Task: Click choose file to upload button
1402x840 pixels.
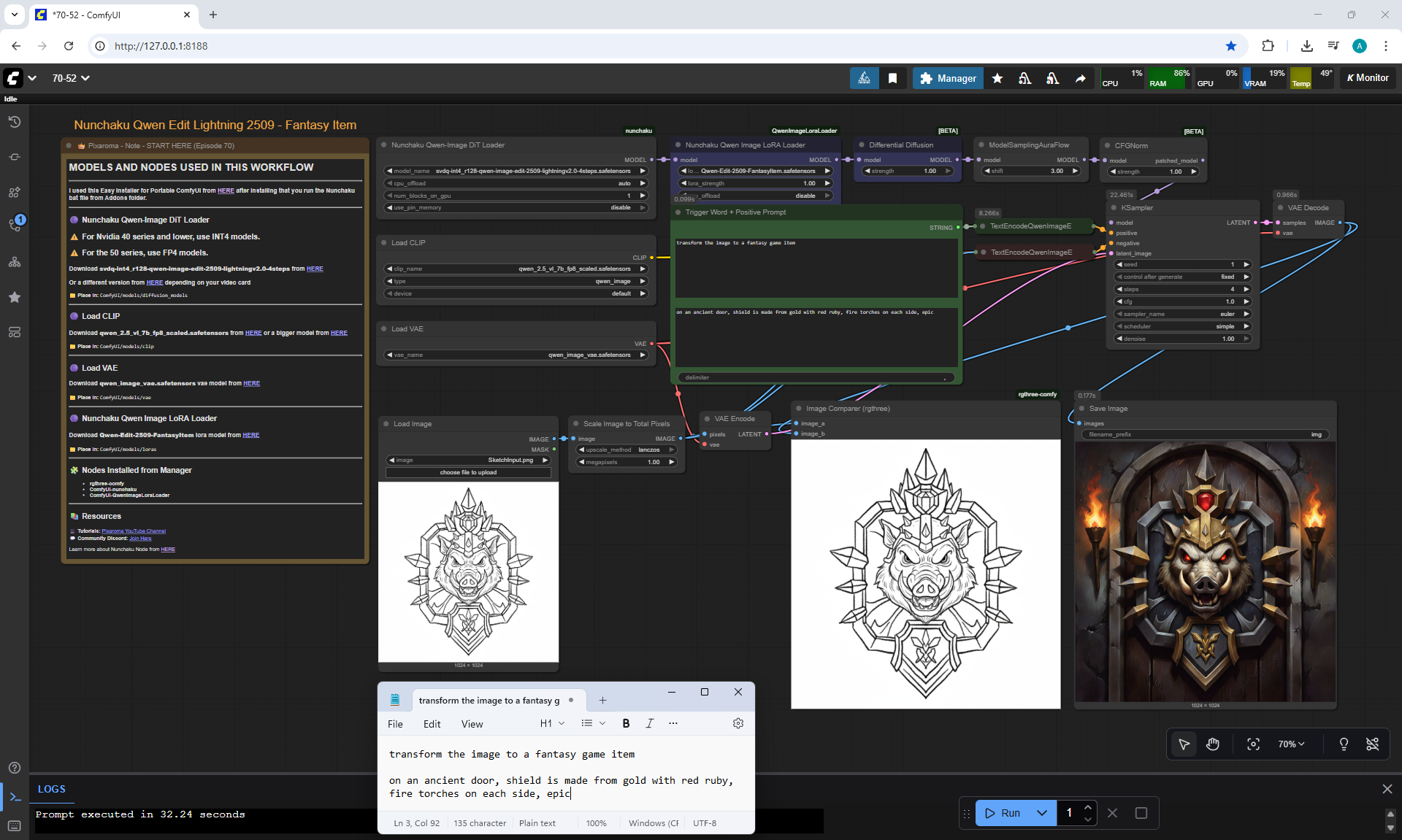Action: (x=468, y=472)
